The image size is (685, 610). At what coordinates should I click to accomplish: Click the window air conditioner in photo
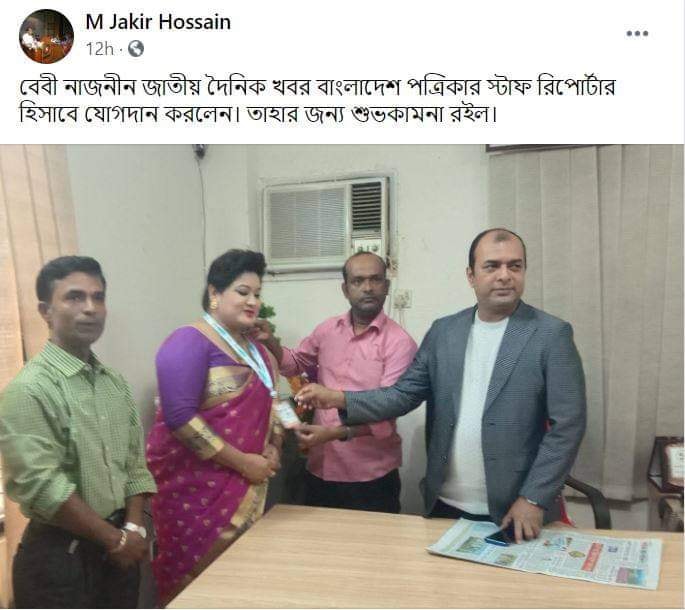pyautogui.click(x=325, y=223)
